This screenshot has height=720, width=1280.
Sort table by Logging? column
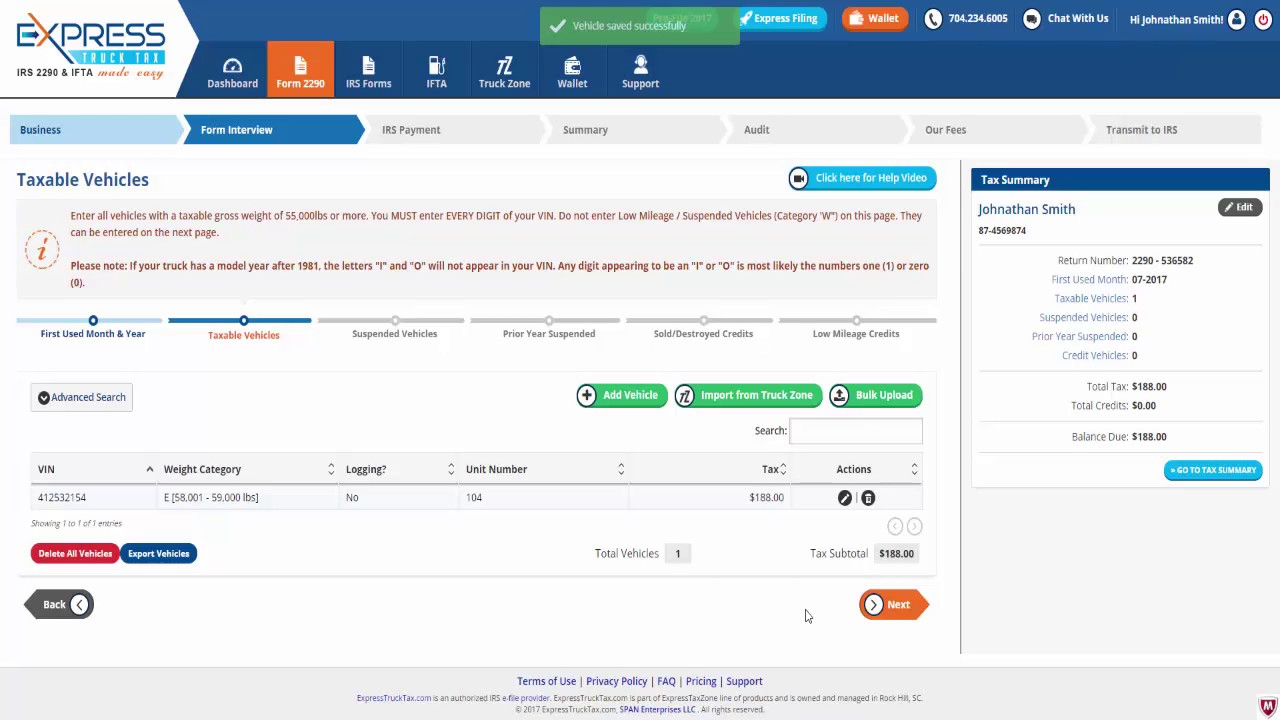399,469
